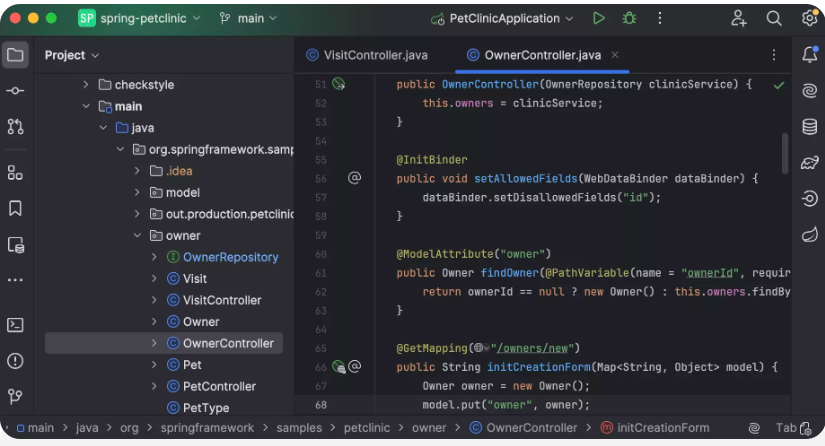Click the springframework breadcrumb
The width and height of the screenshot is (825, 446).
coord(207,428)
